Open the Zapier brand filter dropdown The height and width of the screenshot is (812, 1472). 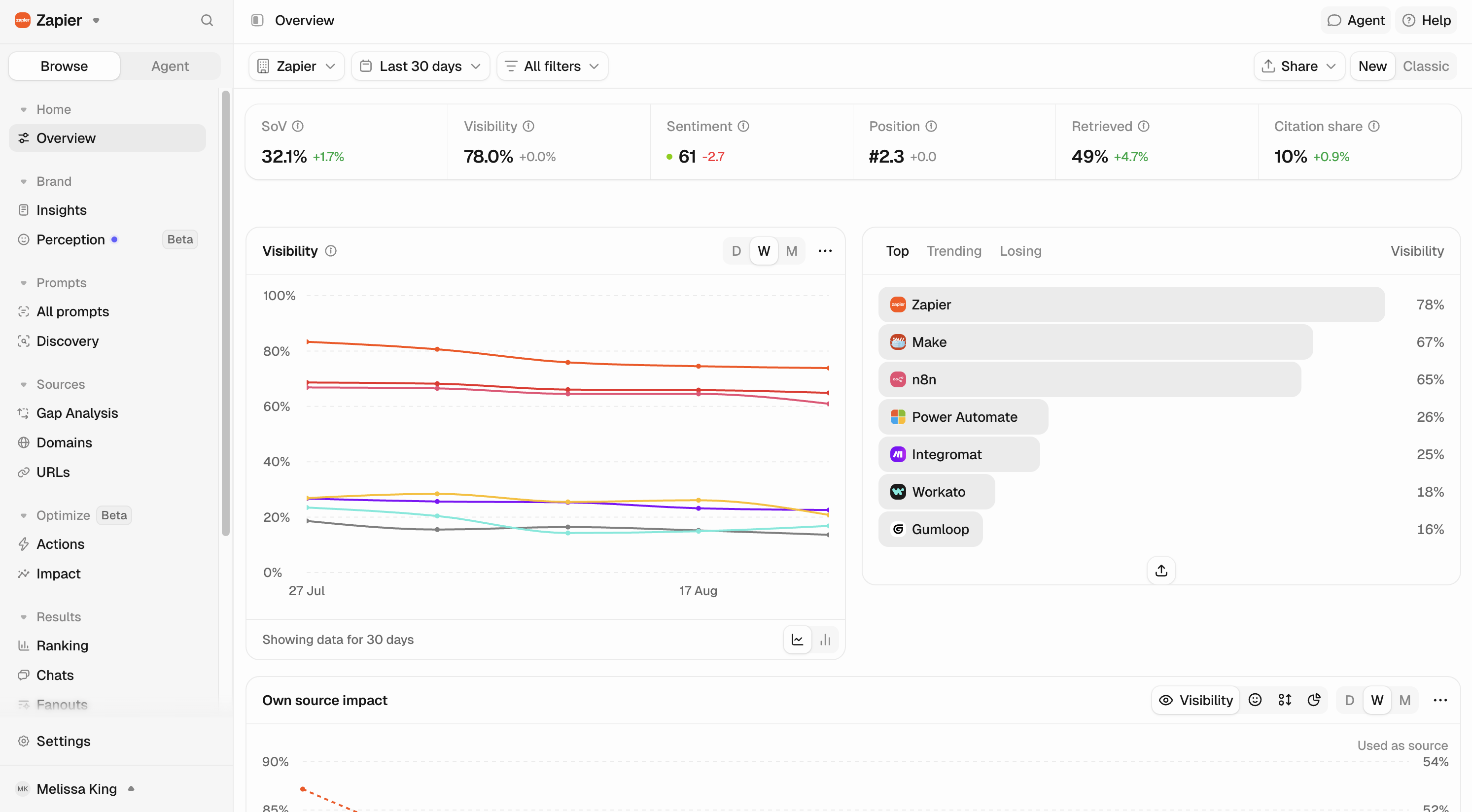pos(297,66)
